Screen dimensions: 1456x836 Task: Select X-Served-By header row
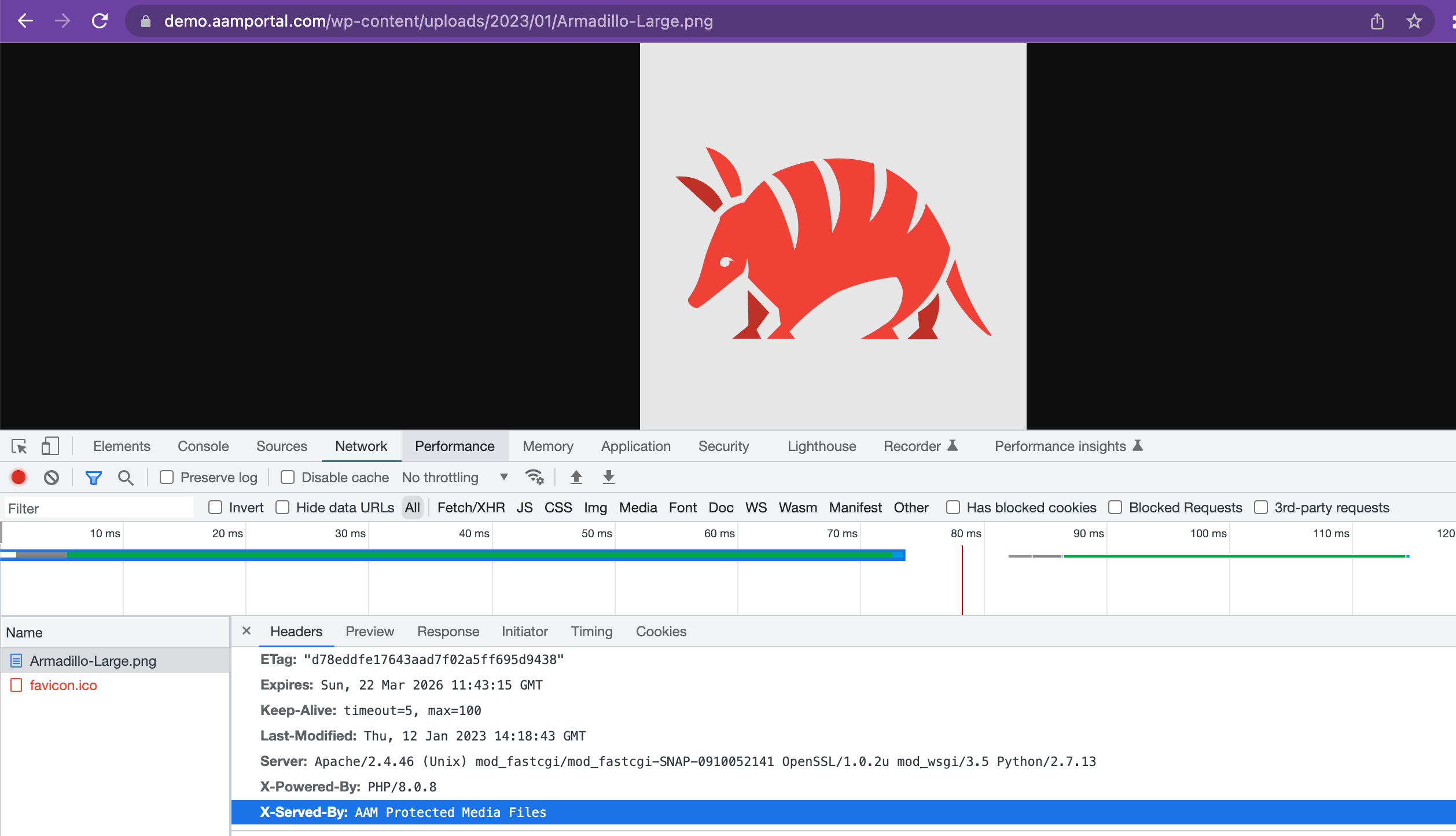point(843,812)
